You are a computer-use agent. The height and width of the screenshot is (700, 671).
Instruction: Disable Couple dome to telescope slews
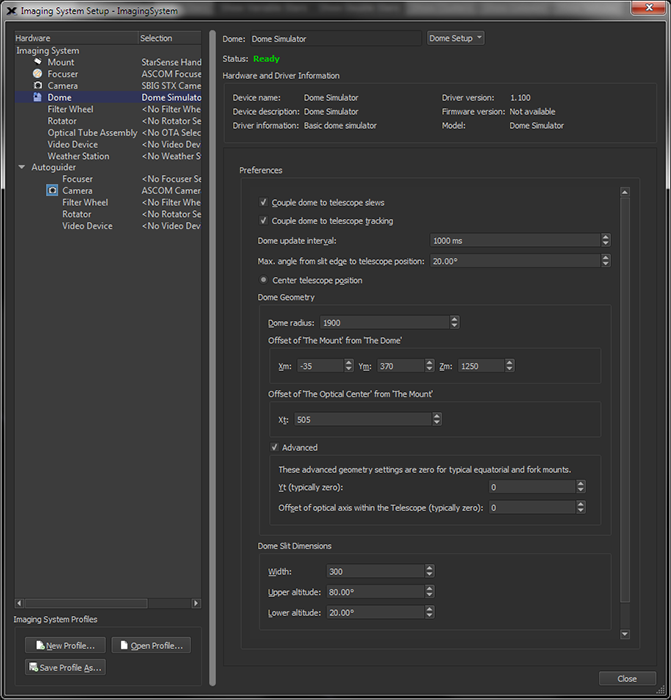tap(264, 202)
